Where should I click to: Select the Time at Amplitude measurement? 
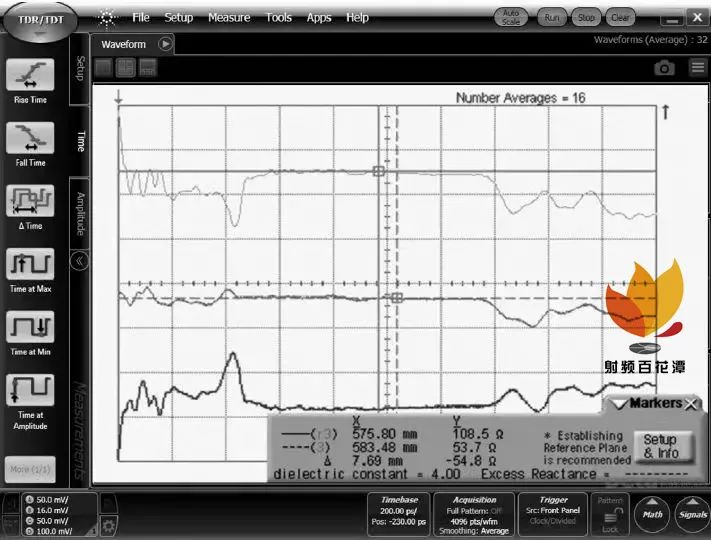point(30,390)
